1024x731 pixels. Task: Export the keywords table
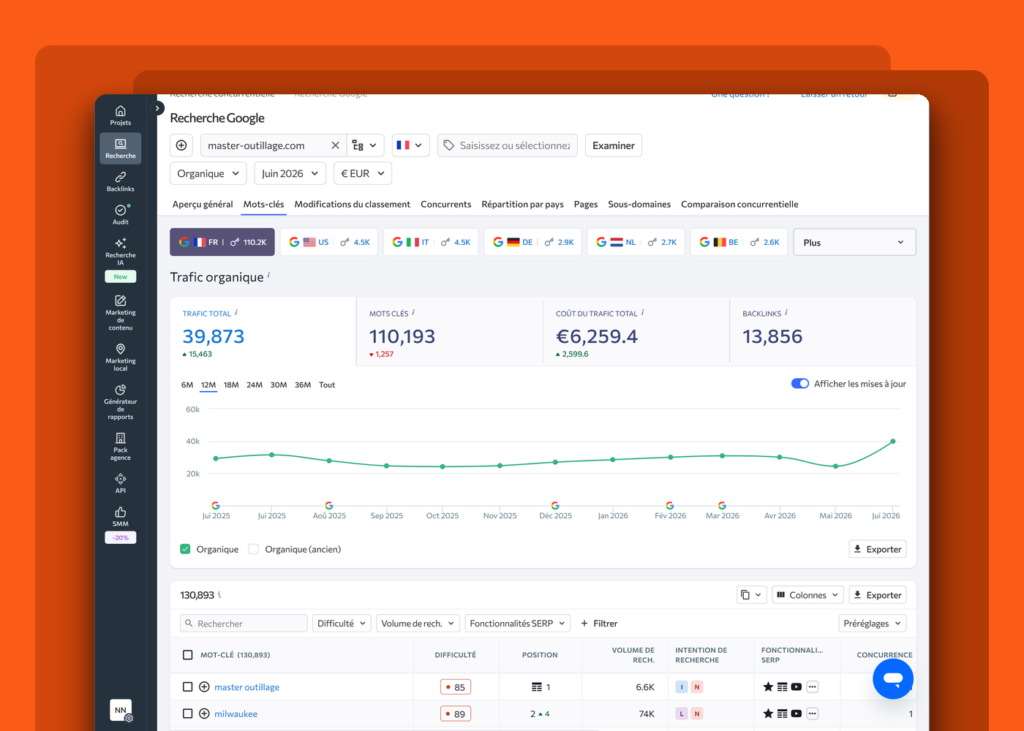click(x=878, y=595)
